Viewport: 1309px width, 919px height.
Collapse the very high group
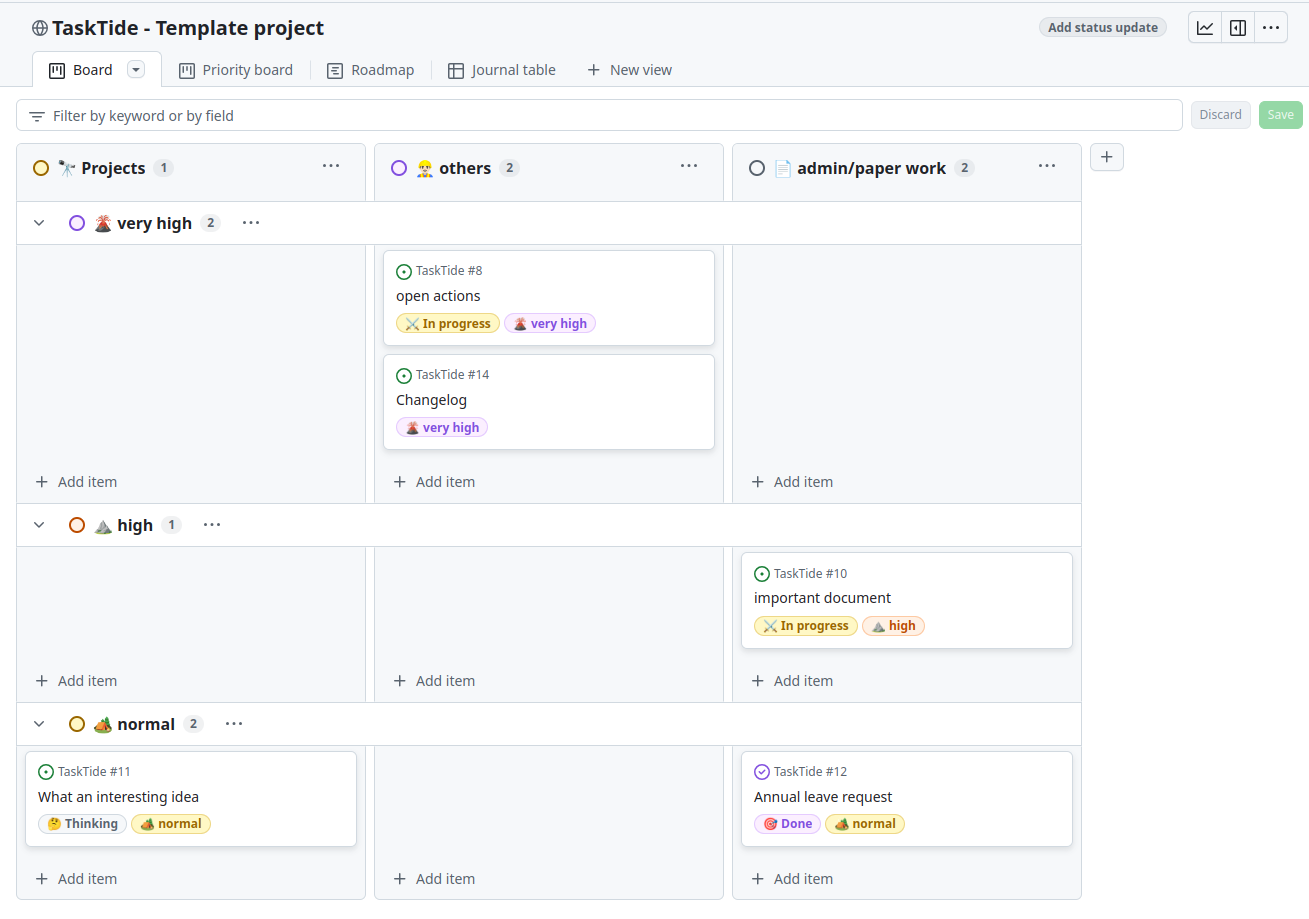tap(39, 223)
